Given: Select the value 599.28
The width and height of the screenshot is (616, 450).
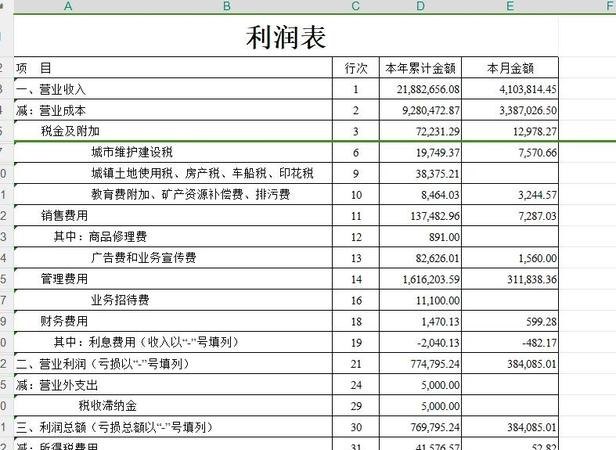Looking at the screenshot, I should [x=541, y=322].
